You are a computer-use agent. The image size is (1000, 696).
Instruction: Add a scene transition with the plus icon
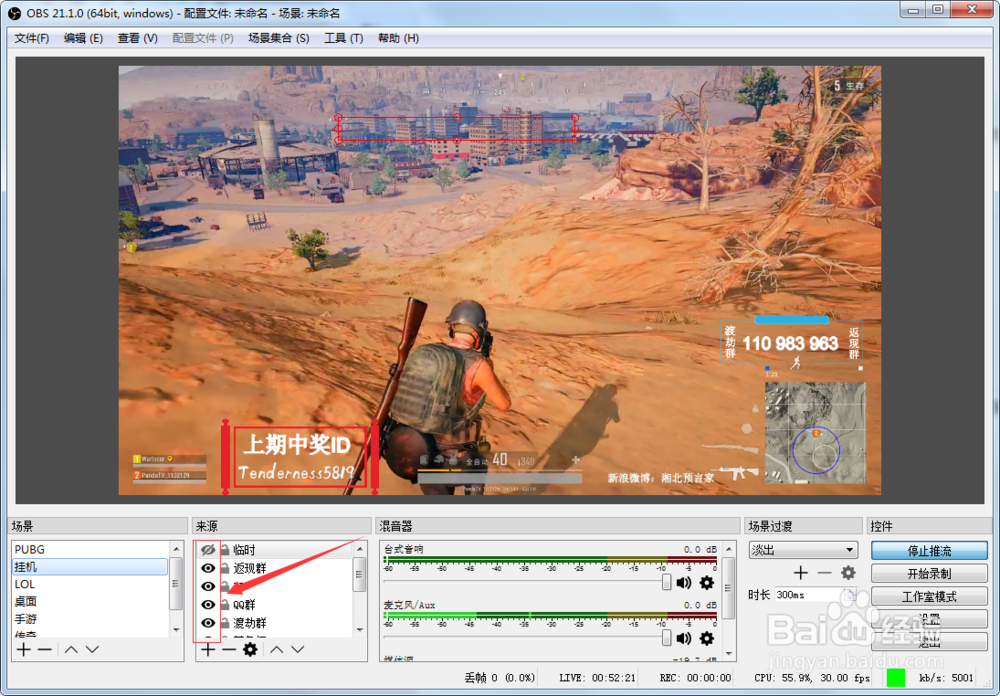(x=800, y=573)
